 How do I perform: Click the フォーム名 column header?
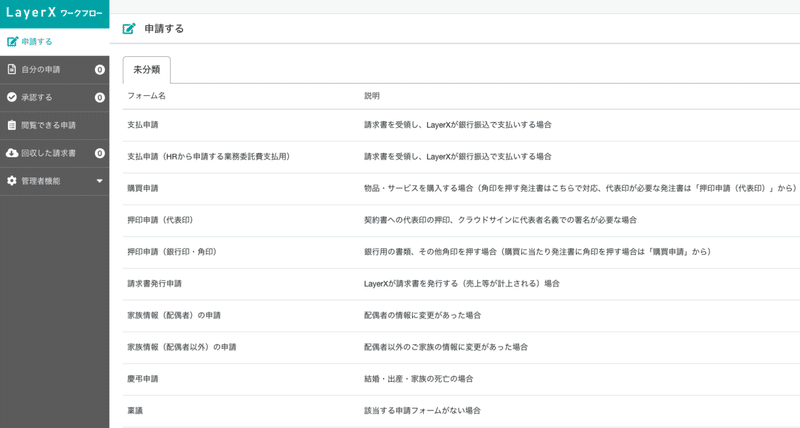pyautogui.click(x=146, y=96)
